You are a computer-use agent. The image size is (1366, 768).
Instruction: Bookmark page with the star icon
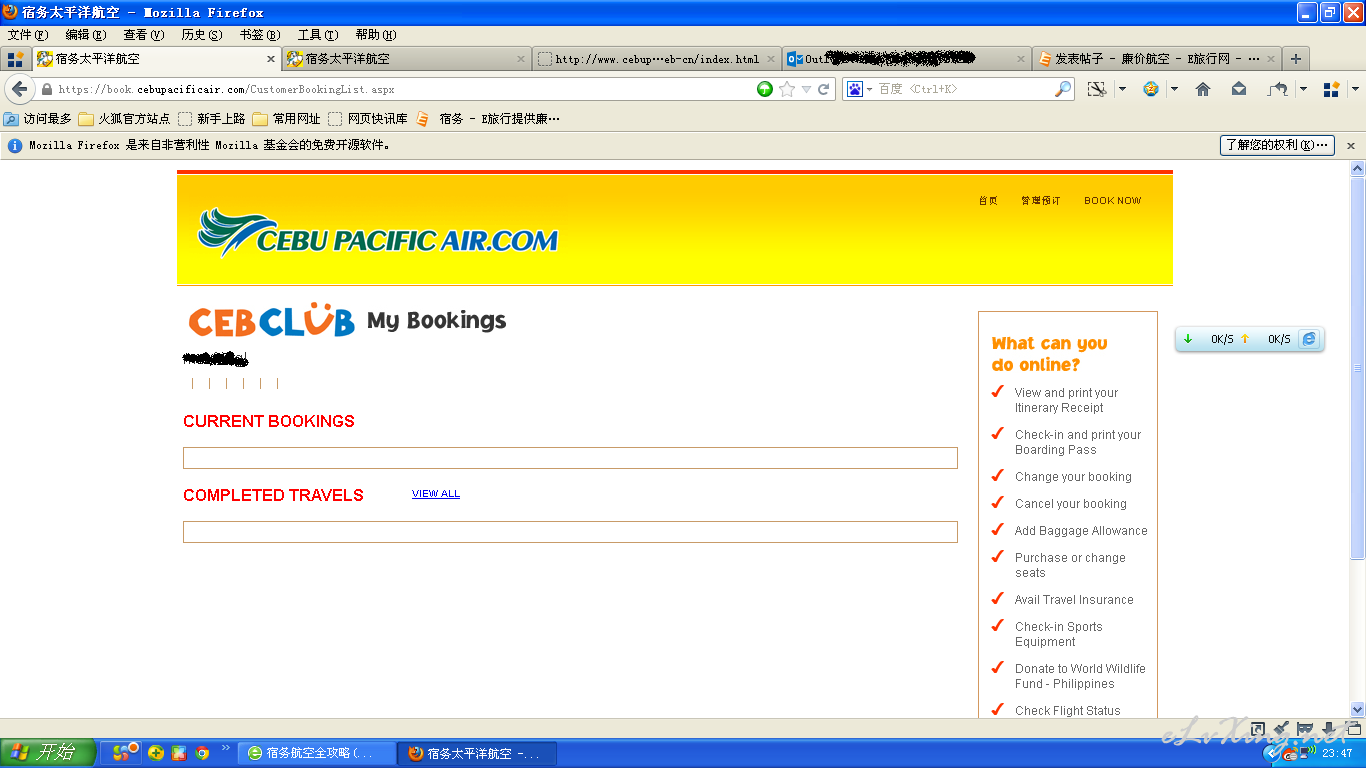tap(787, 89)
